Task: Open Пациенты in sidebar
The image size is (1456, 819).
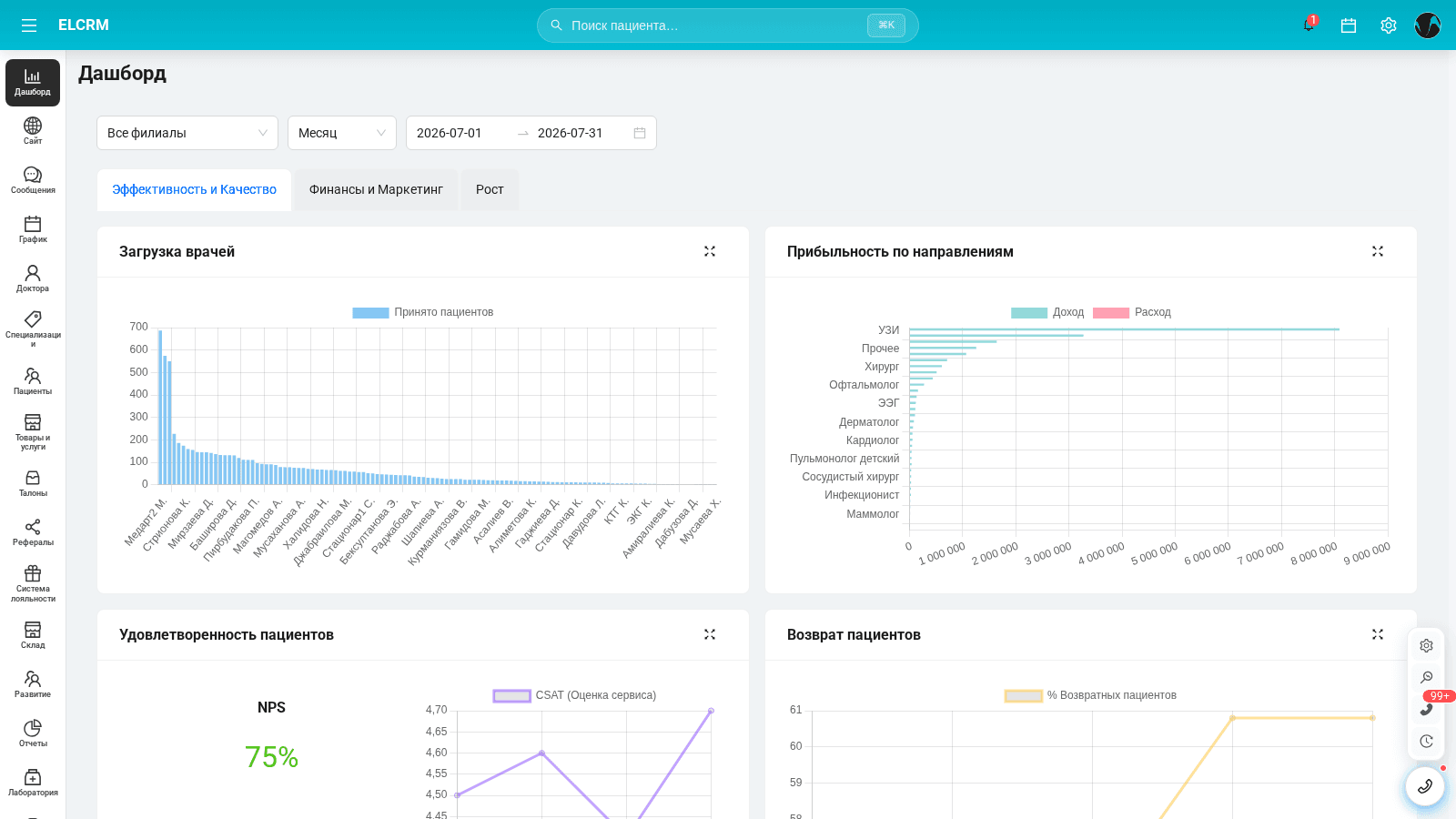Action: tap(33, 381)
